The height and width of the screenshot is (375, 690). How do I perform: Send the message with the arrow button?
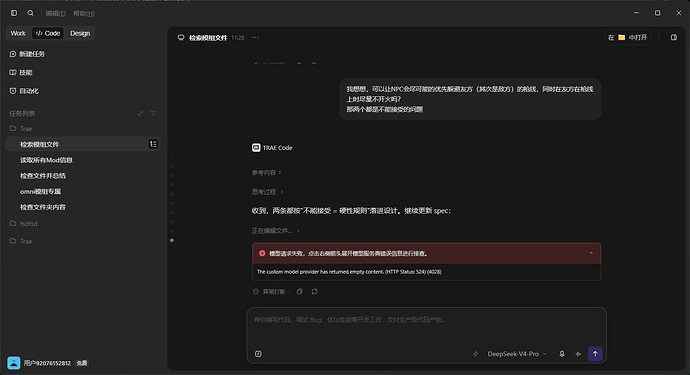tap(595, 354)
